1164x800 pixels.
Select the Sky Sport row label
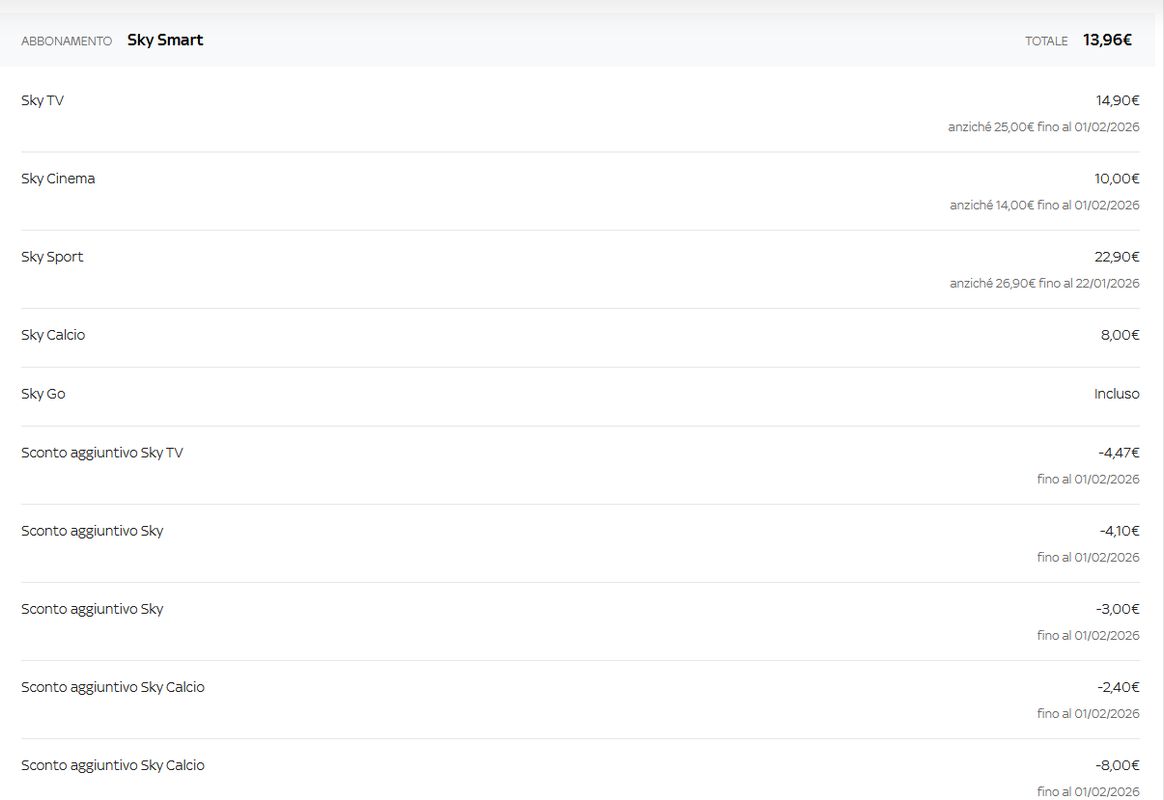tap(52, 257)
